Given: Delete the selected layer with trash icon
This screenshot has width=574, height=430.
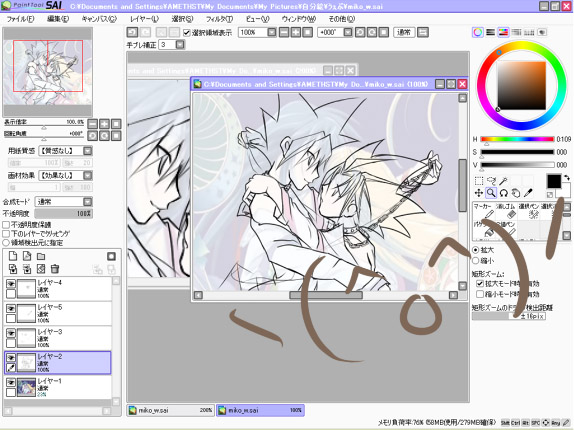Looking at the screenshot, I should tap(55, 269).
